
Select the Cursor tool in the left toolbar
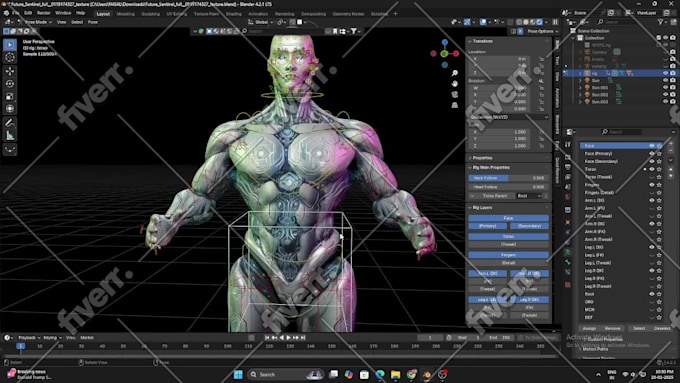pyautogui.click(x=10, y=57)
